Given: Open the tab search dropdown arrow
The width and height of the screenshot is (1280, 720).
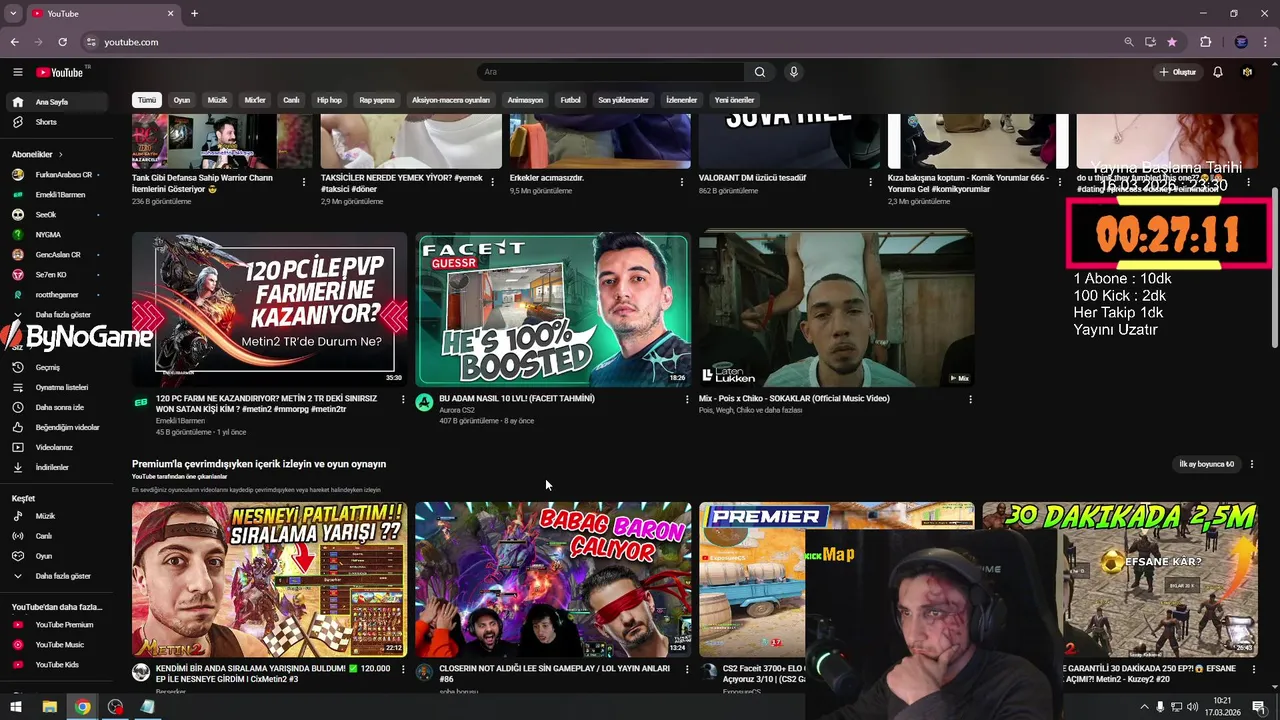Looking at the screenshot, I should (13, 13).
